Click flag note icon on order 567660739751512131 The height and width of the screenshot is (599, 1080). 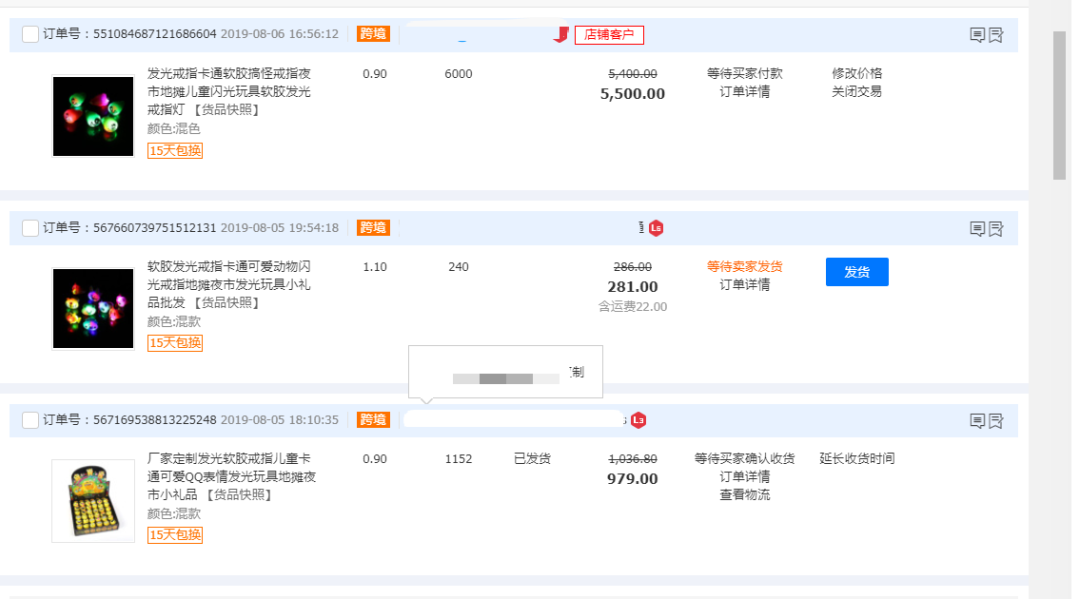point(996,228)
